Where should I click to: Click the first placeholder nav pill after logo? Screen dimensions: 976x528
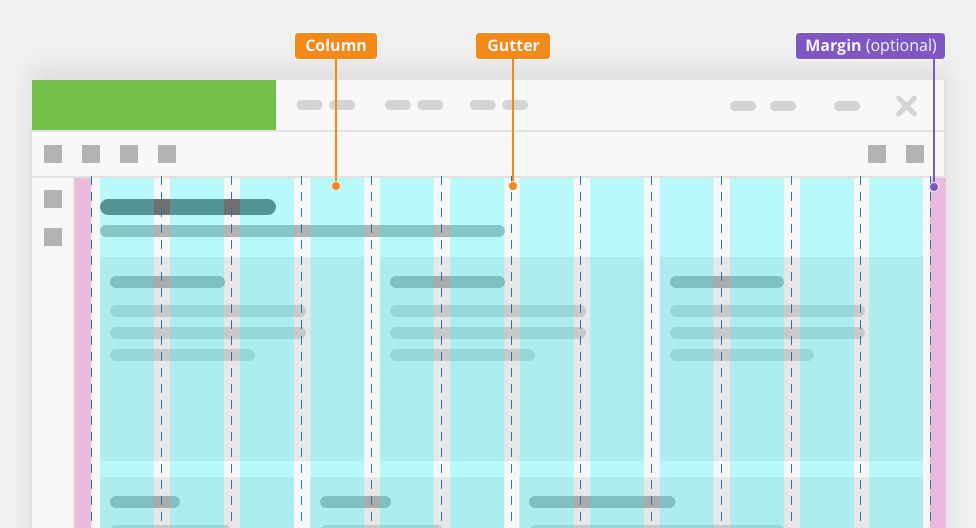click(x=309, y=105)
